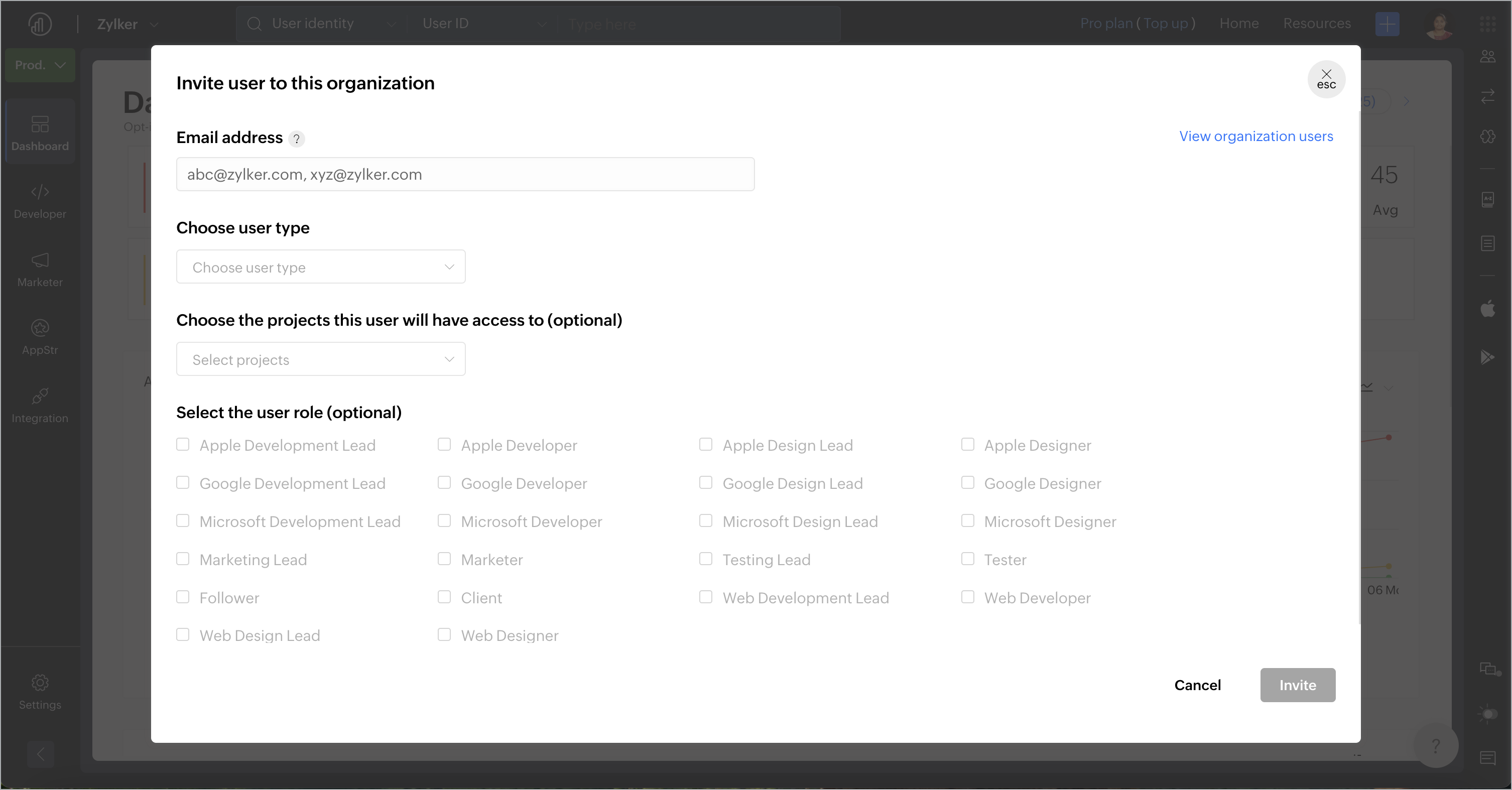Open the Integration section icon
Screen dimensions: 1512x790
pos(40,396)
